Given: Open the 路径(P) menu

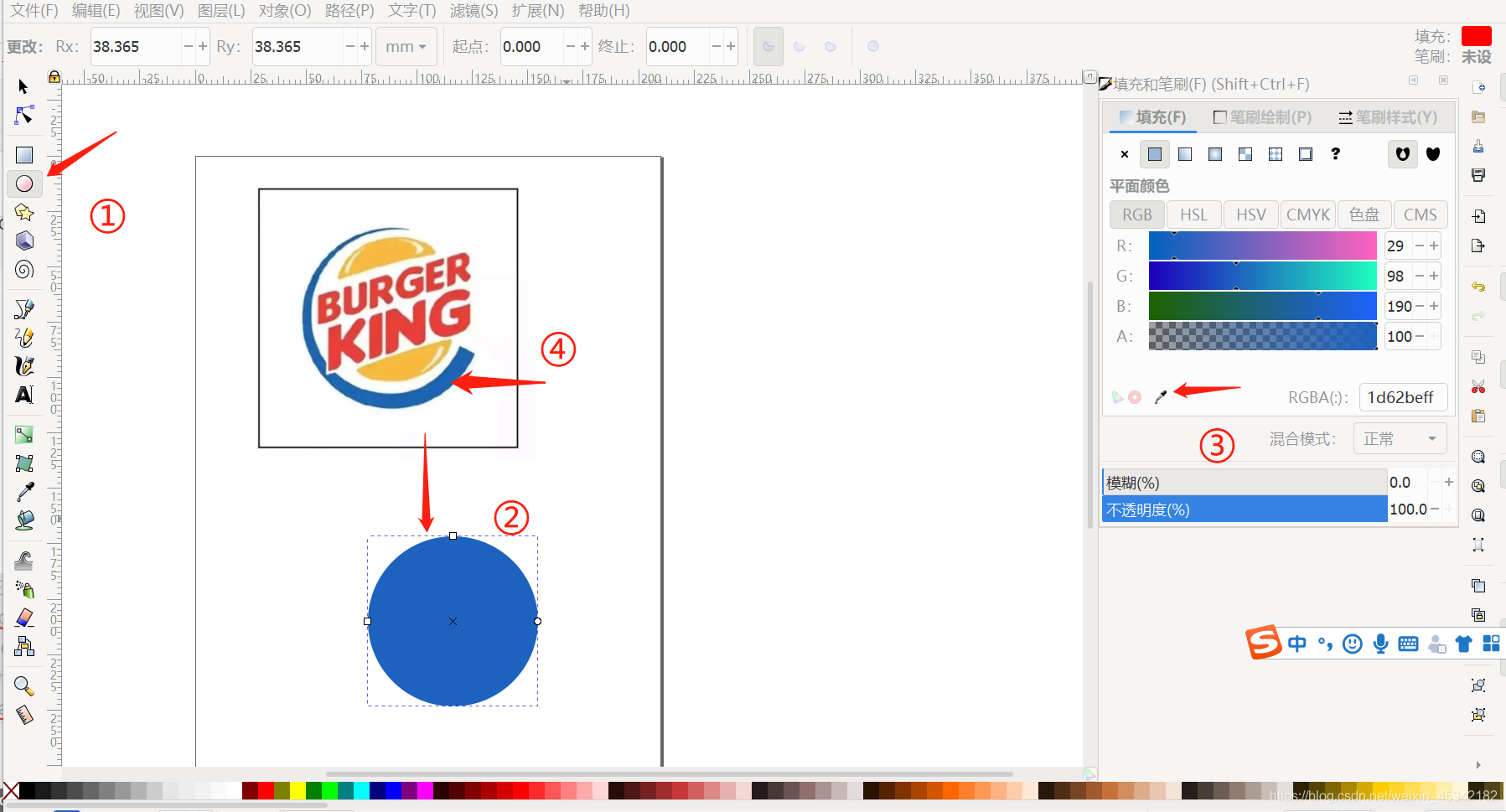Looking at the screenshot, I should click(x=349, y=11).
